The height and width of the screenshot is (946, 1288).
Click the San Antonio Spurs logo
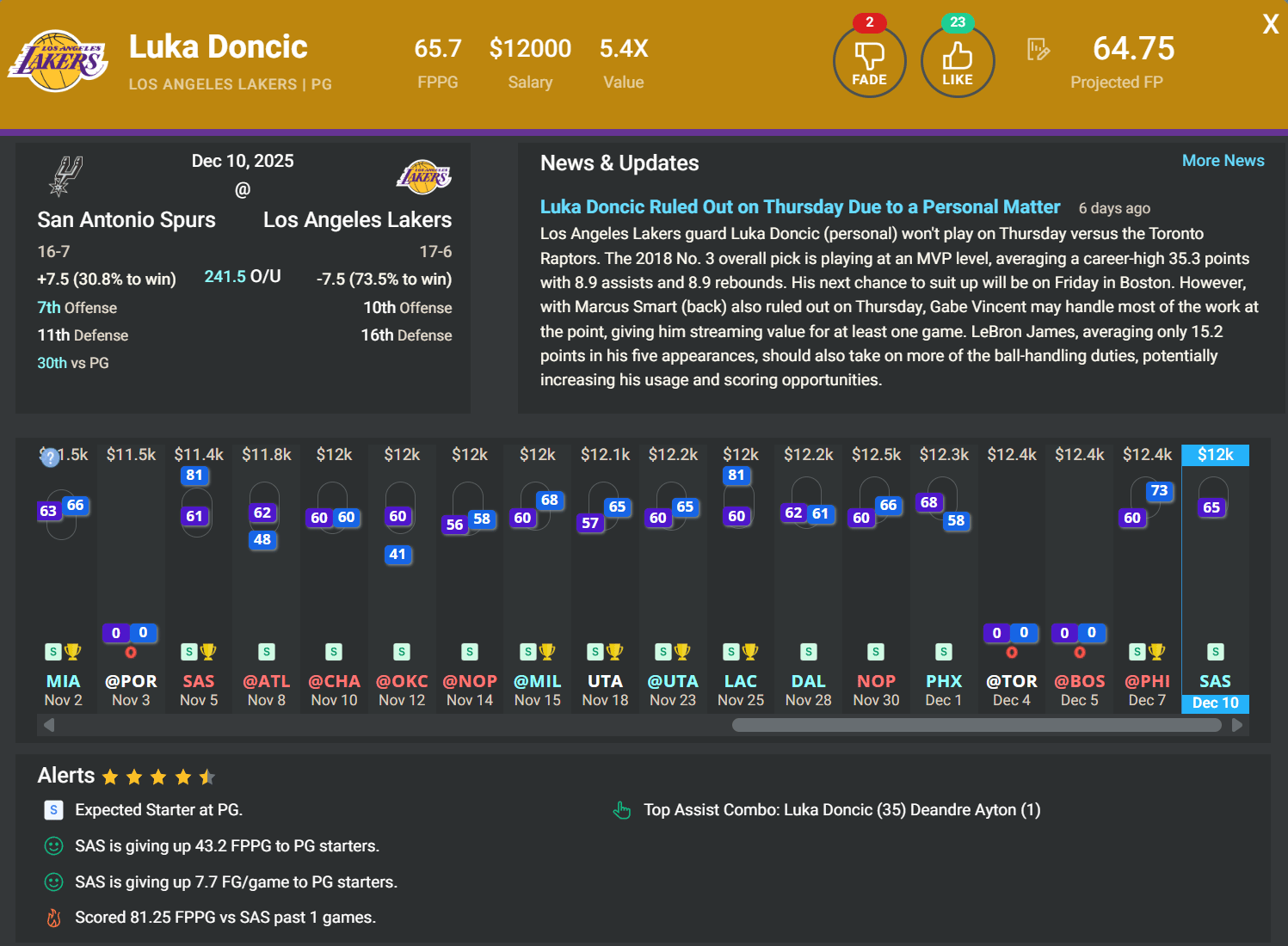pyautogui.click(x=65, y=176)
